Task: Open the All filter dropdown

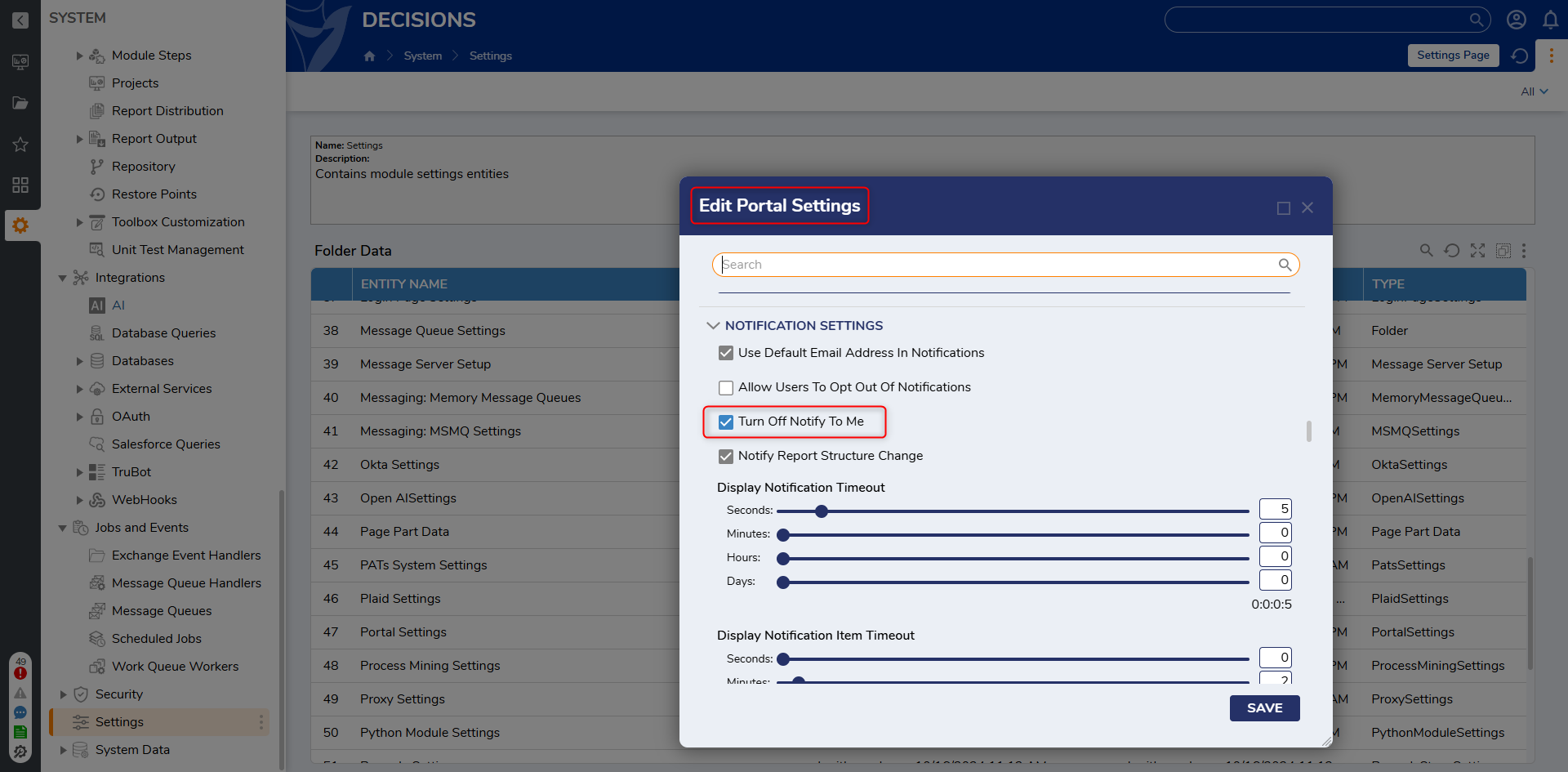Action: pyautogui.click(x=1534, y=91)
